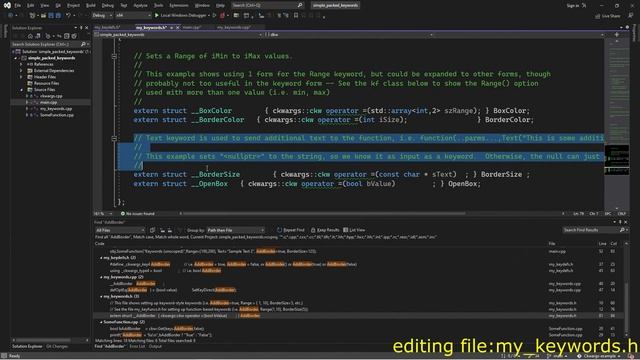Collapse the simple_packed_keywords project node
640x360 pixels.
coord(16,58)
